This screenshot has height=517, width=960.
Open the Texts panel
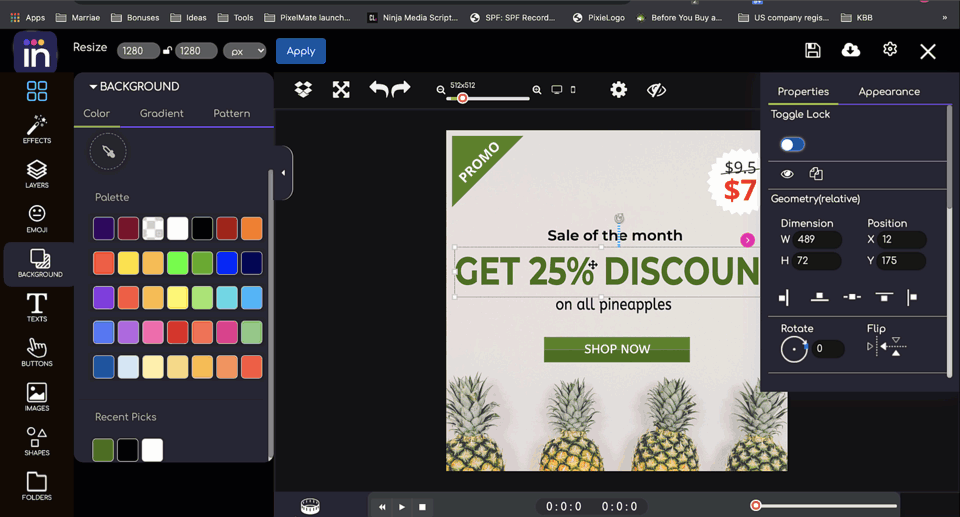click(37, 308)
